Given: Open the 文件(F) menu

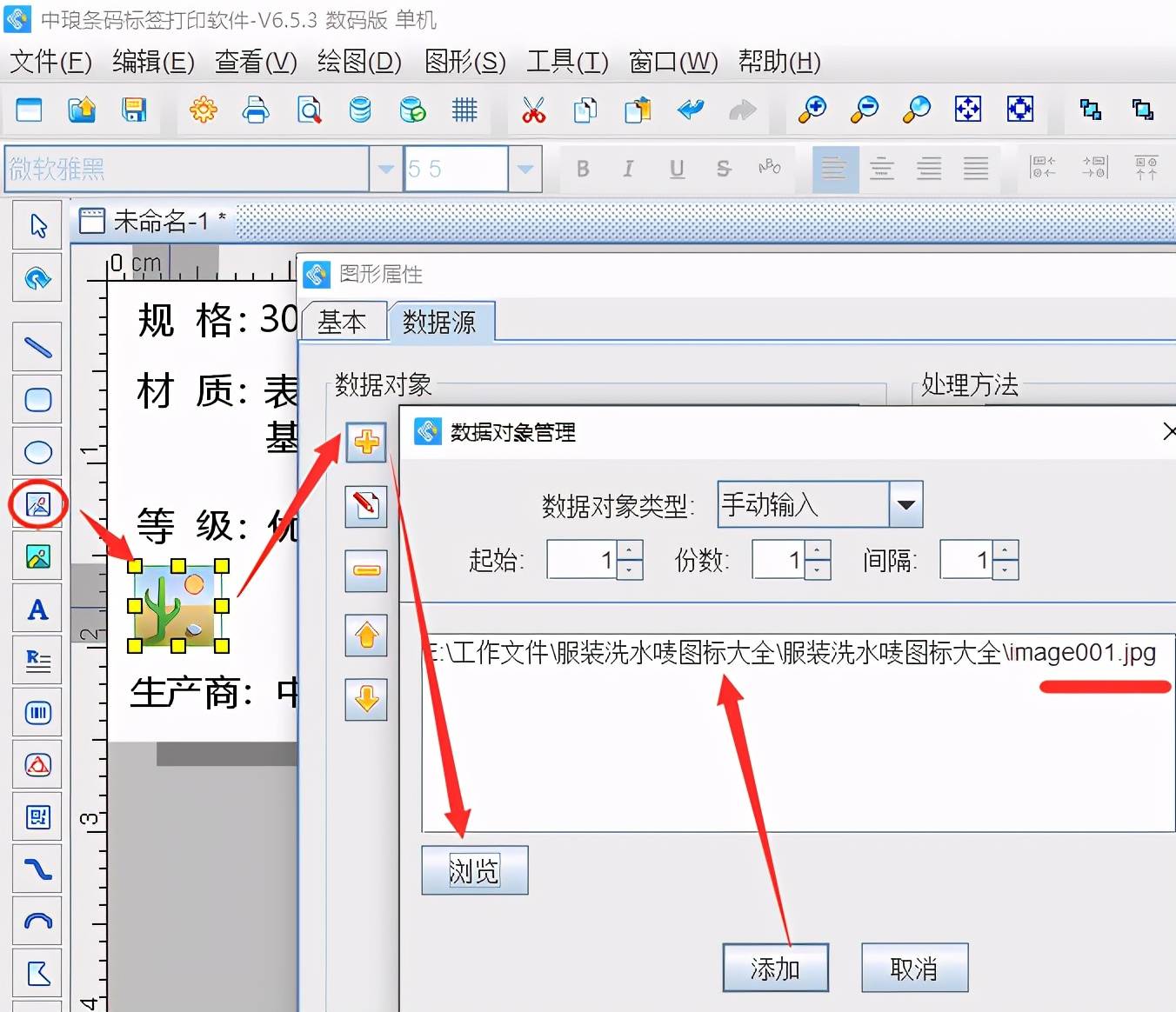Looking at the screenshot, I should [50, 62].
